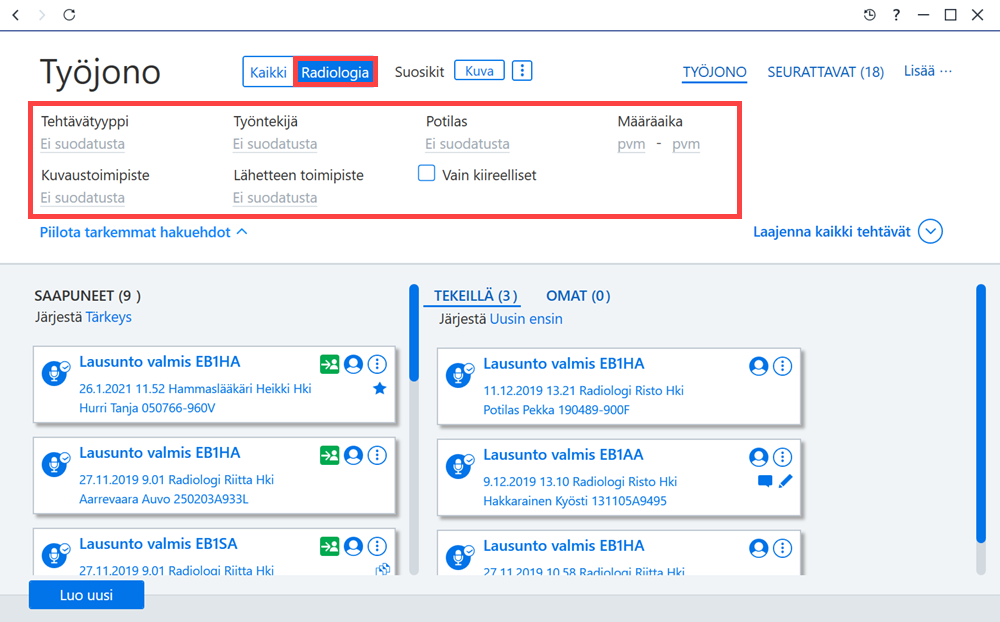The image size is (1000, 622).
Task: Click the Luo uusi button
Action: pyautogui.click(x=86, y=595)
